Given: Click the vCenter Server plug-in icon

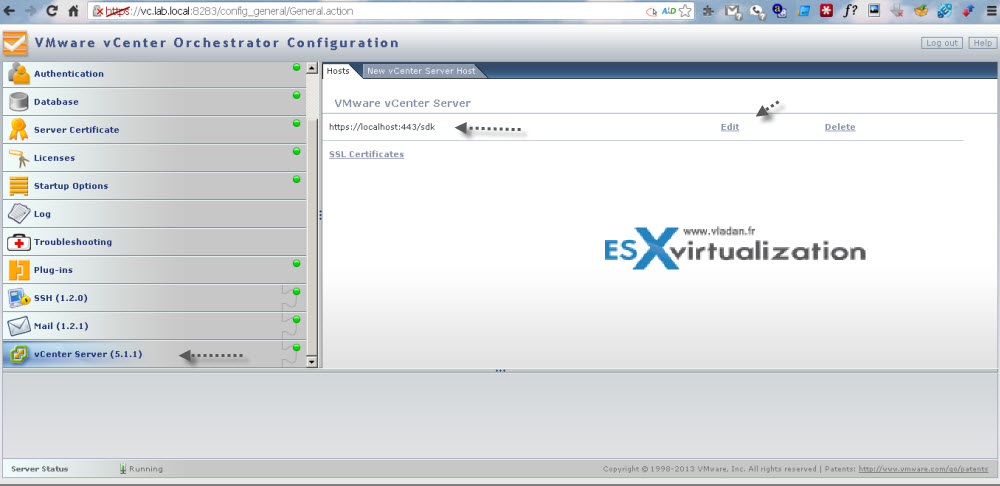Looking at the screenshot, I should (18, 354).
